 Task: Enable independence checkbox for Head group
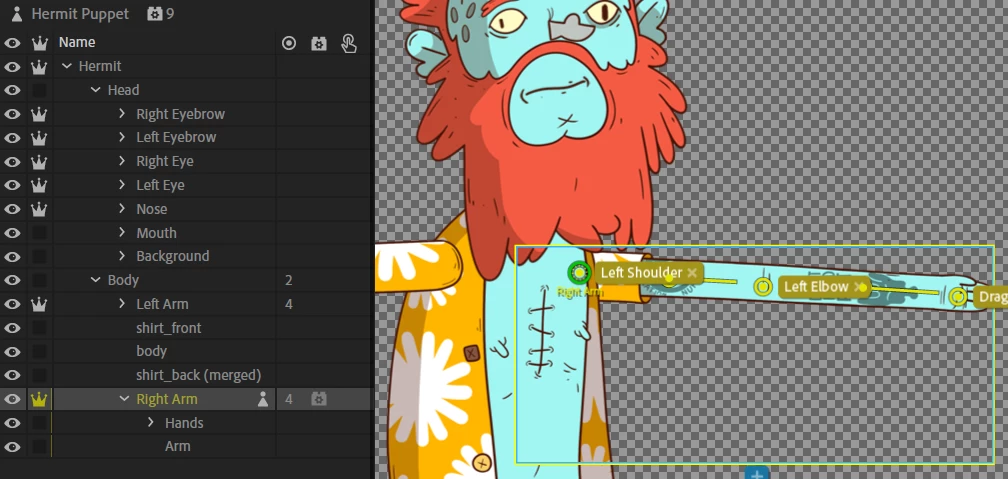(40, 90)
